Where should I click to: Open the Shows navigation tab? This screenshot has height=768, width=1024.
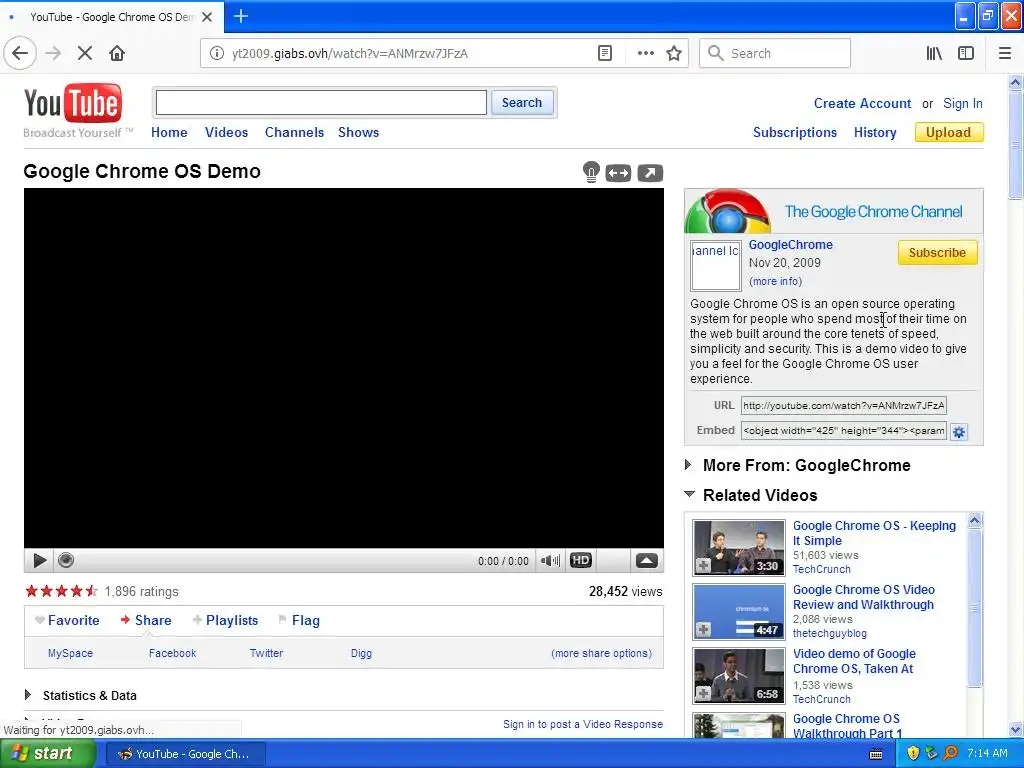[359, 132]
